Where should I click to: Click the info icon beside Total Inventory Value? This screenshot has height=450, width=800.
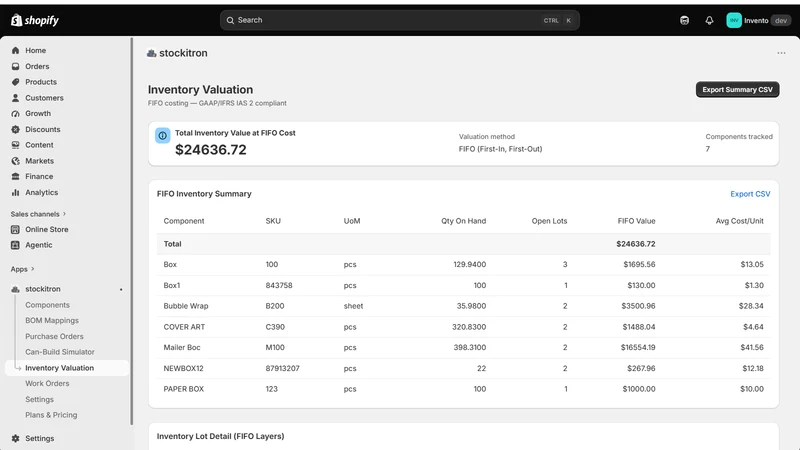163,136
